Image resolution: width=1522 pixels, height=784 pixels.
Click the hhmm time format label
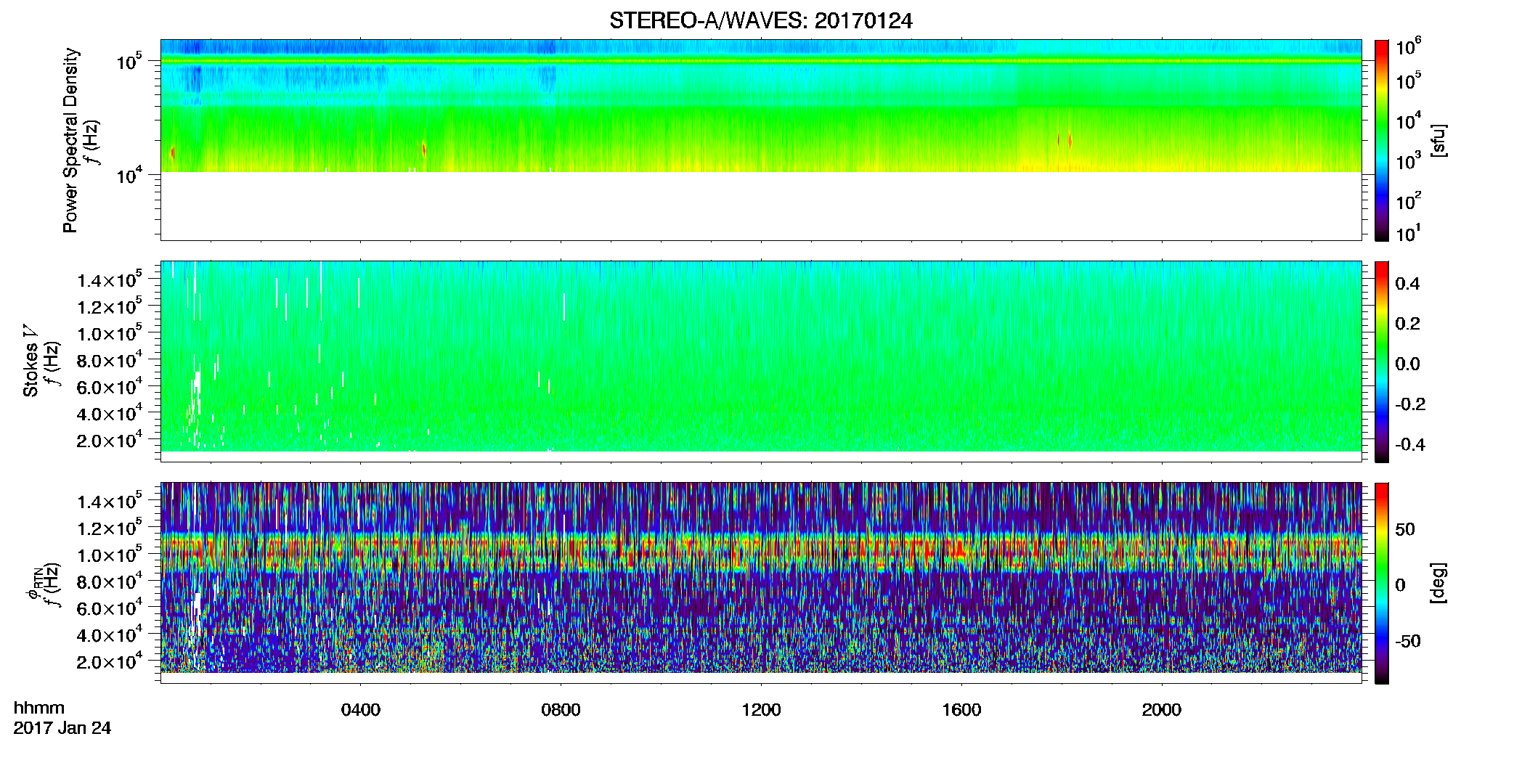(39, 708)
